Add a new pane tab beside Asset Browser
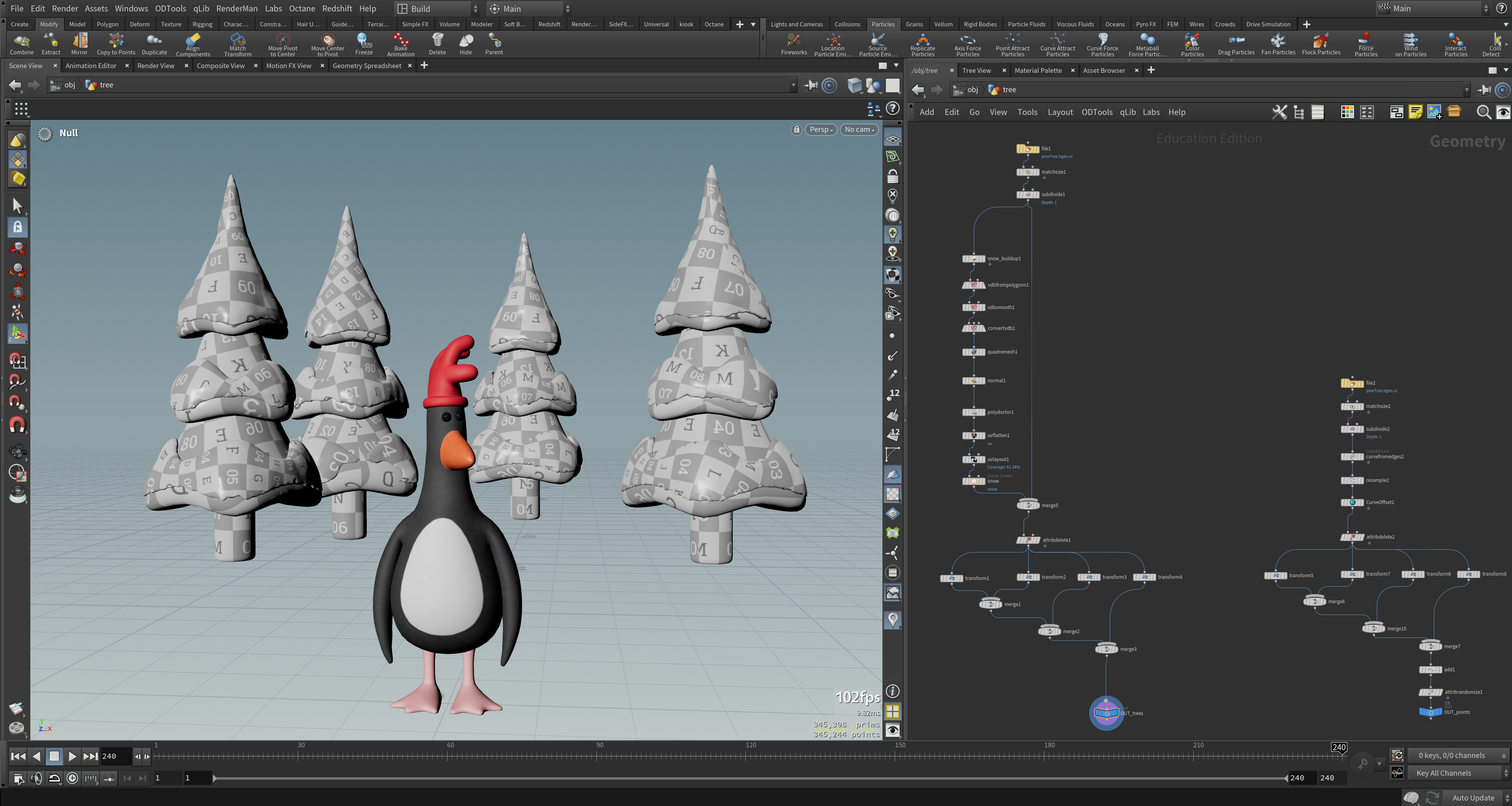 coord(1151,70)
